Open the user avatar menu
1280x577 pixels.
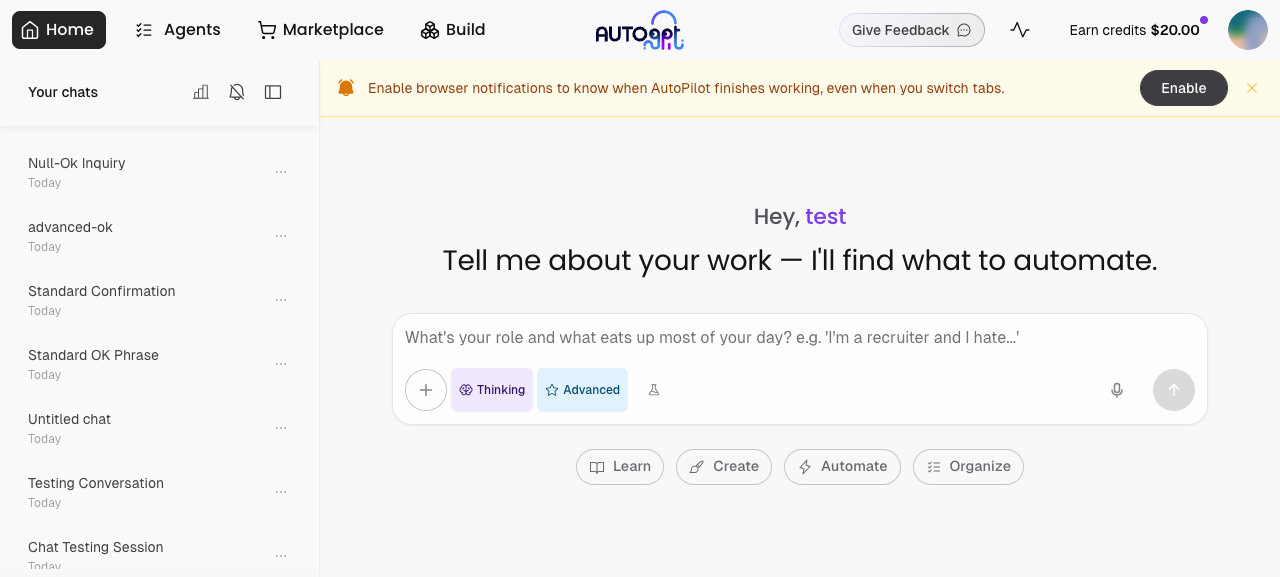pyautogui.click(x=1248, y=30)
